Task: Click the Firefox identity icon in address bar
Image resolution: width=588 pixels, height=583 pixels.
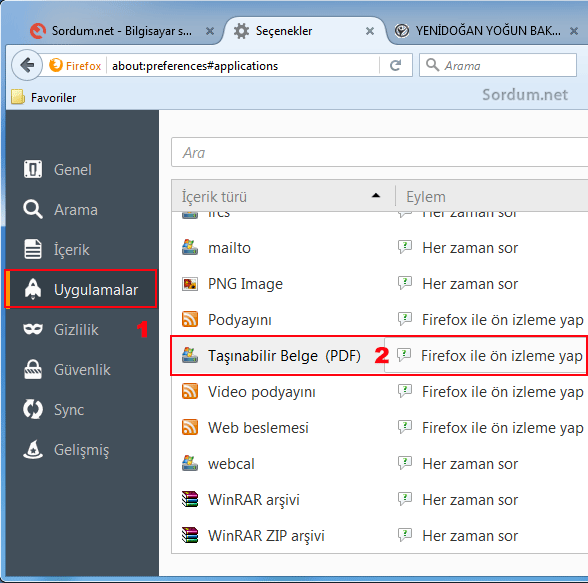Action: pos(56,65)
